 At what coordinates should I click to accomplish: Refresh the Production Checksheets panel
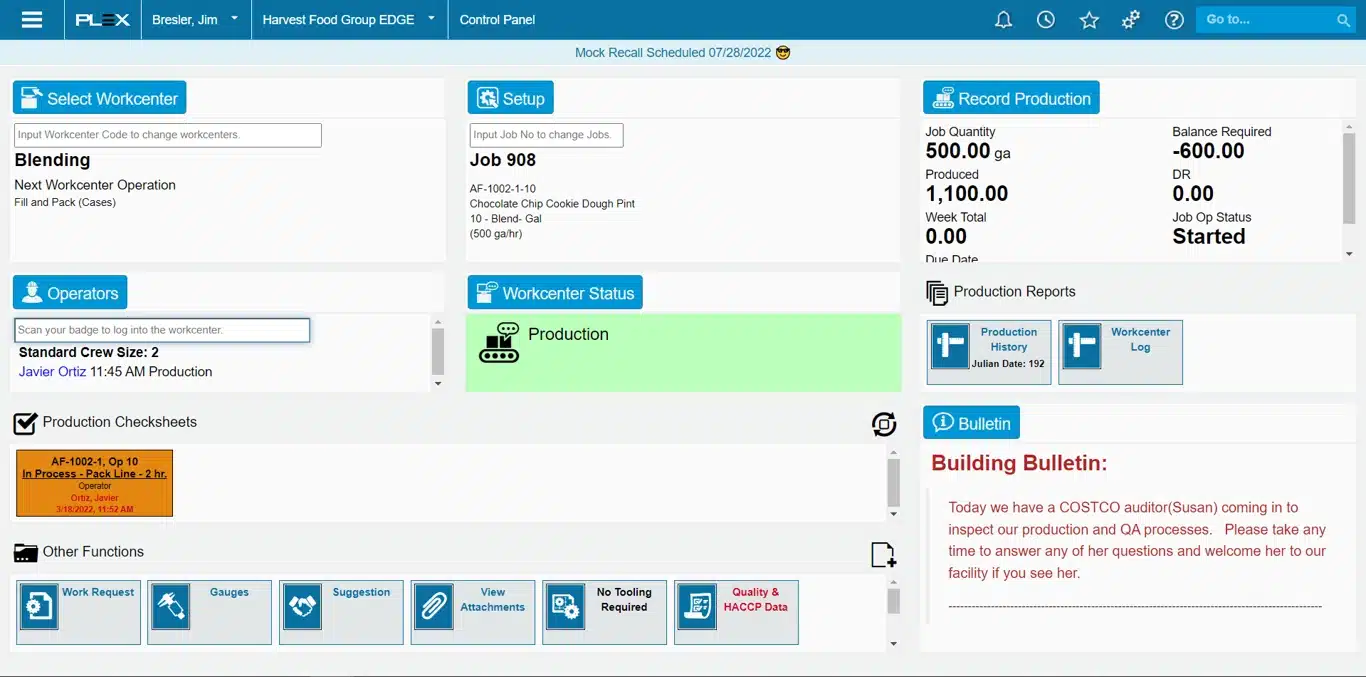(883, 424)
